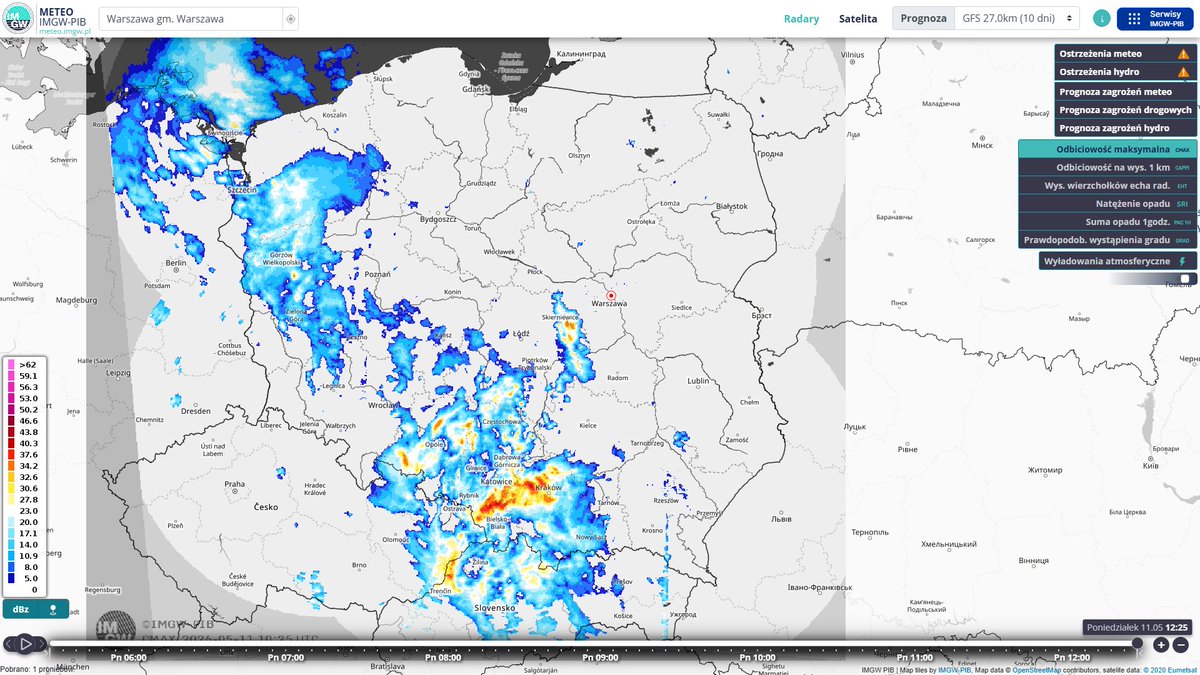Viewport: 1200px width, 675px height.
Task: Jump to Pn 09:00 on timeline
Action: (x=601, y=658)
